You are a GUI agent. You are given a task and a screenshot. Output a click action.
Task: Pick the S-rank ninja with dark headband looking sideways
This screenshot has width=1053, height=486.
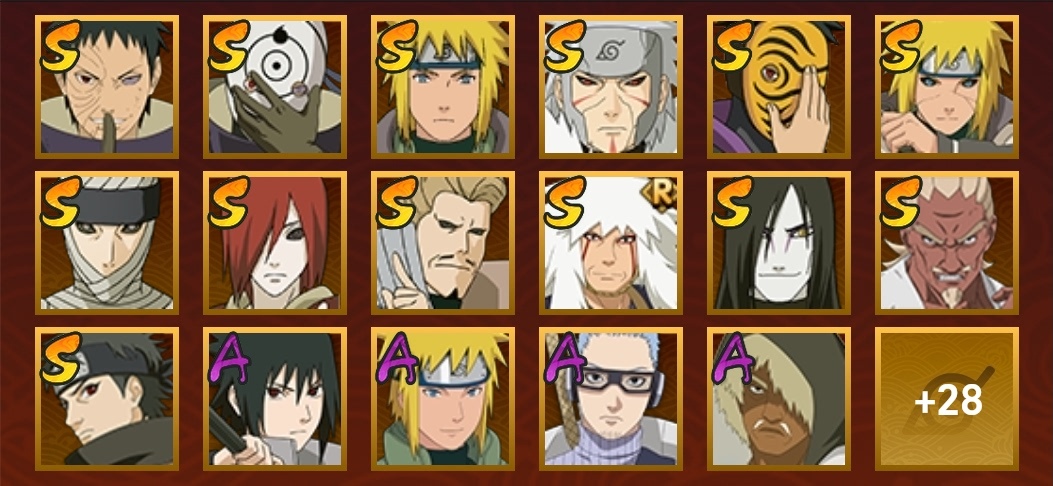click(107, 399)
